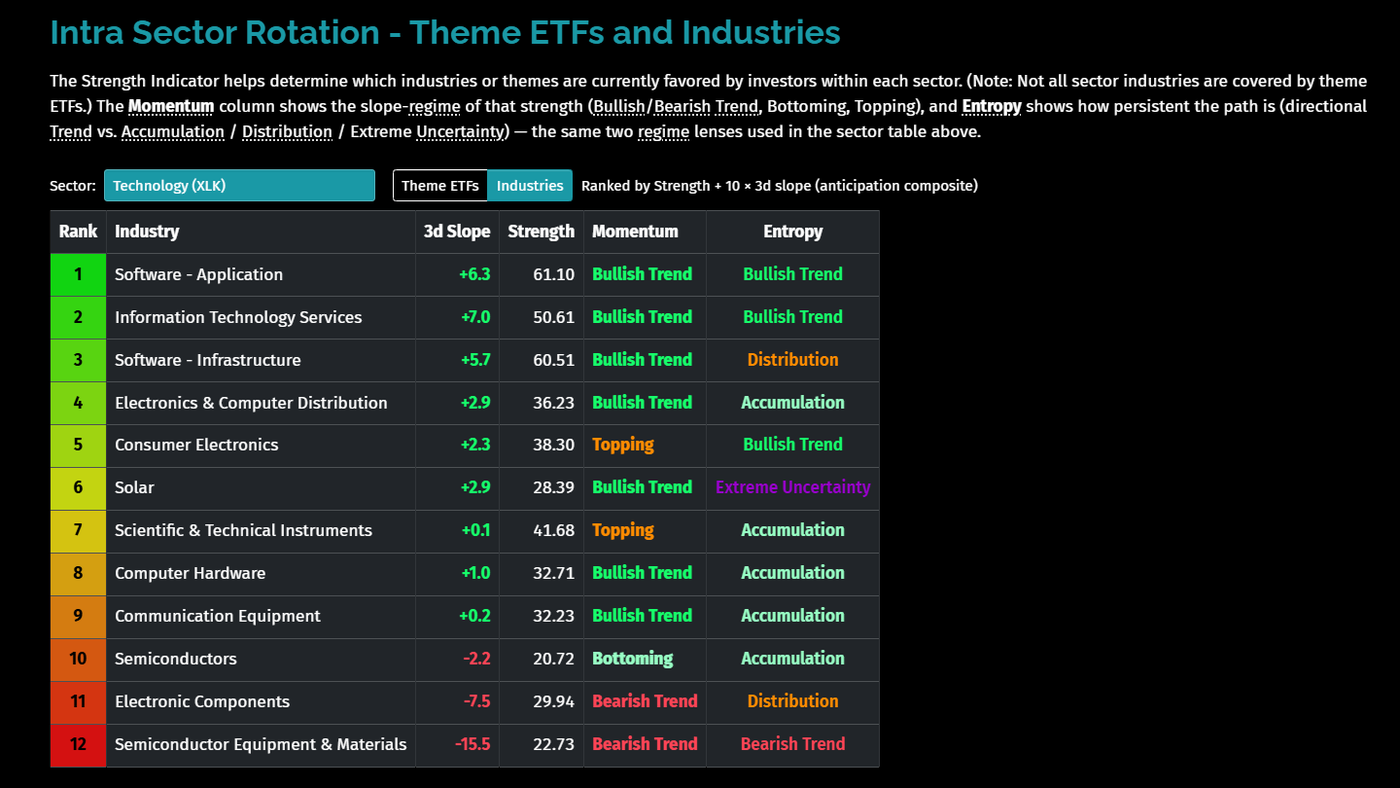Screen dimensions: 1400x788
Task: Click the +7.0 slope value
Action: (475, 317)
